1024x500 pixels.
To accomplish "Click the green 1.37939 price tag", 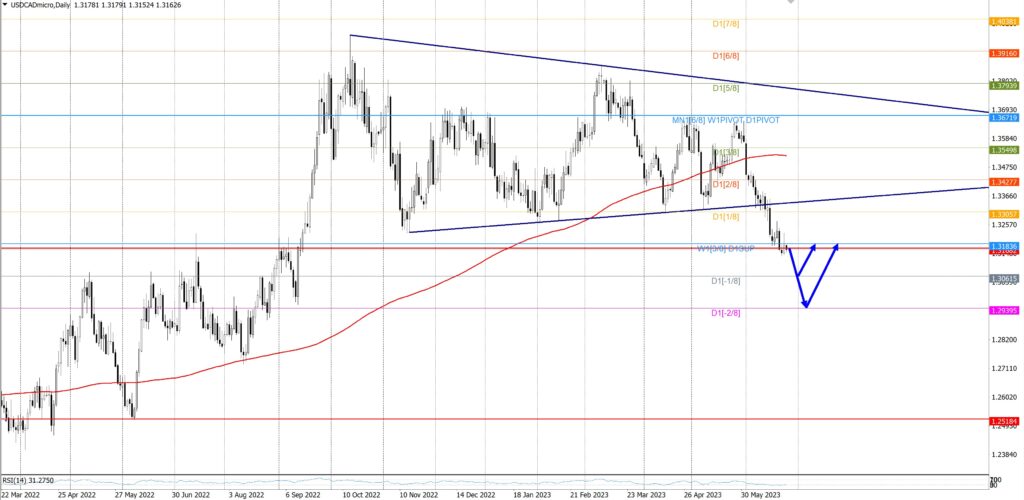I will (x=1004, y=85).
